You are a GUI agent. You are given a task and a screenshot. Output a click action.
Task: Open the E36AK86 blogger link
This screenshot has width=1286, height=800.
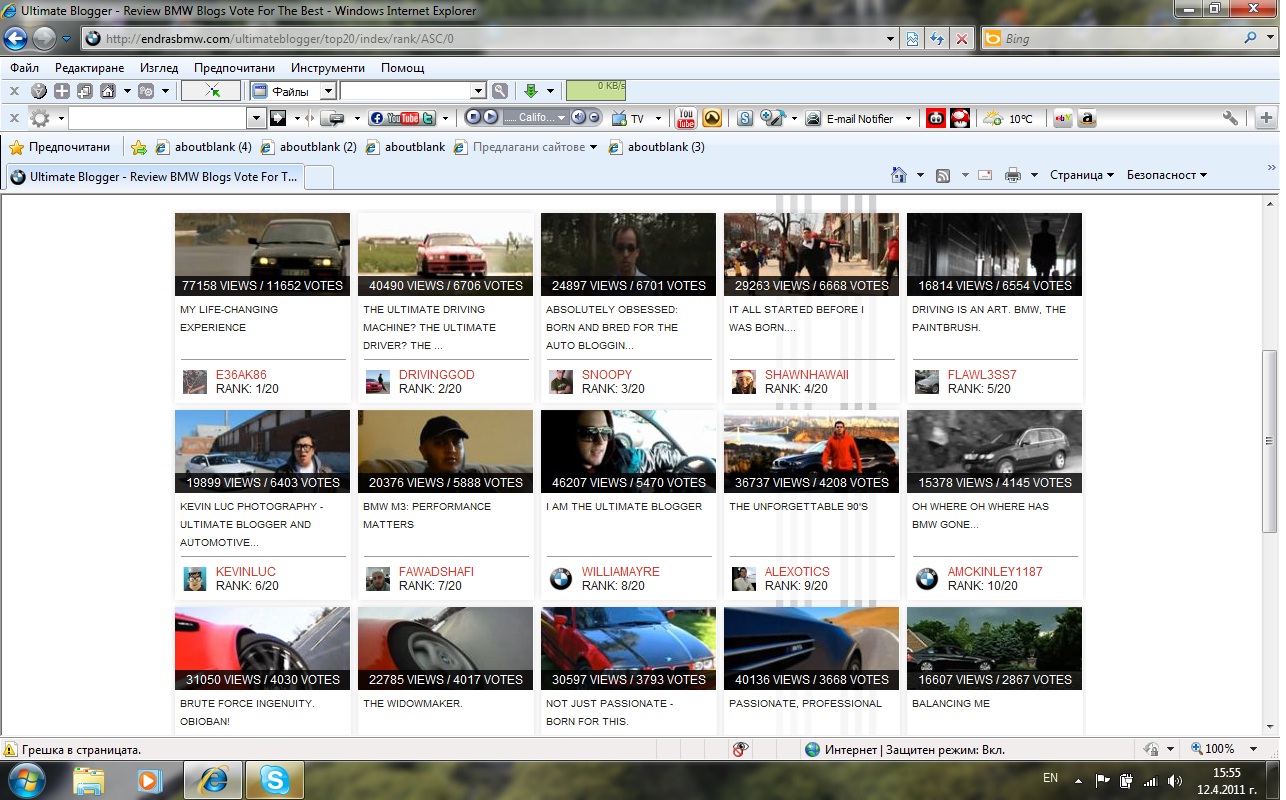click(241, 375)
